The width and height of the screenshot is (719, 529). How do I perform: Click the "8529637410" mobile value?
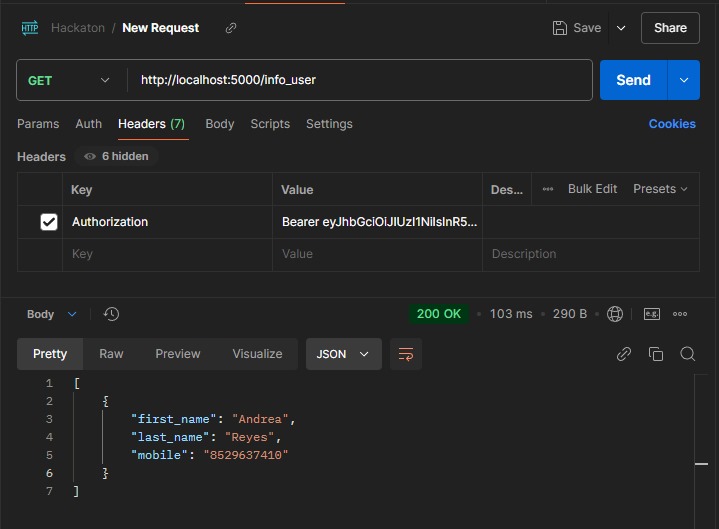click(246, 455)
